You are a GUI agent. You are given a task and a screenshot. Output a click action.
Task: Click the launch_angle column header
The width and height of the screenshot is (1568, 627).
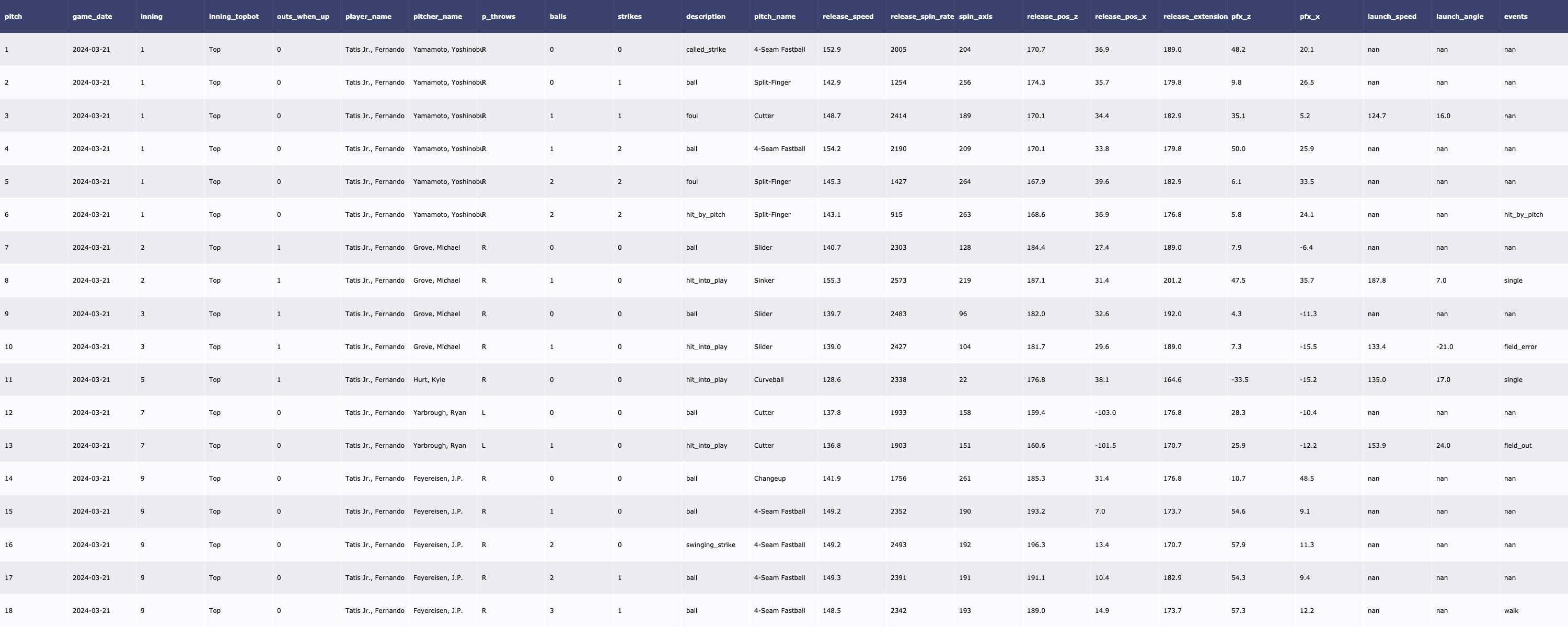(x=1459, y=16)
